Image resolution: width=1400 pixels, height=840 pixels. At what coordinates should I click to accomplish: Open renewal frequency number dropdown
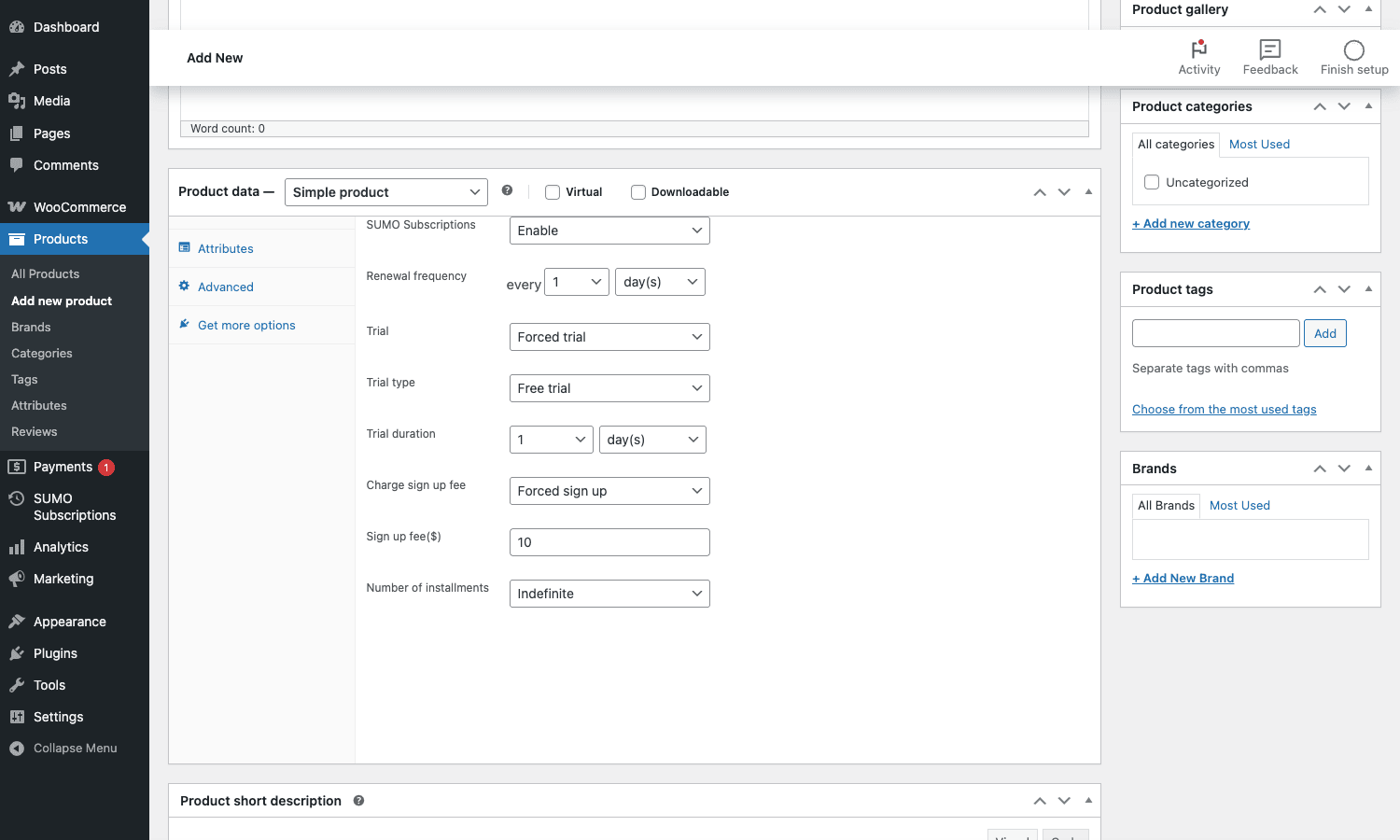pos(577,282)
